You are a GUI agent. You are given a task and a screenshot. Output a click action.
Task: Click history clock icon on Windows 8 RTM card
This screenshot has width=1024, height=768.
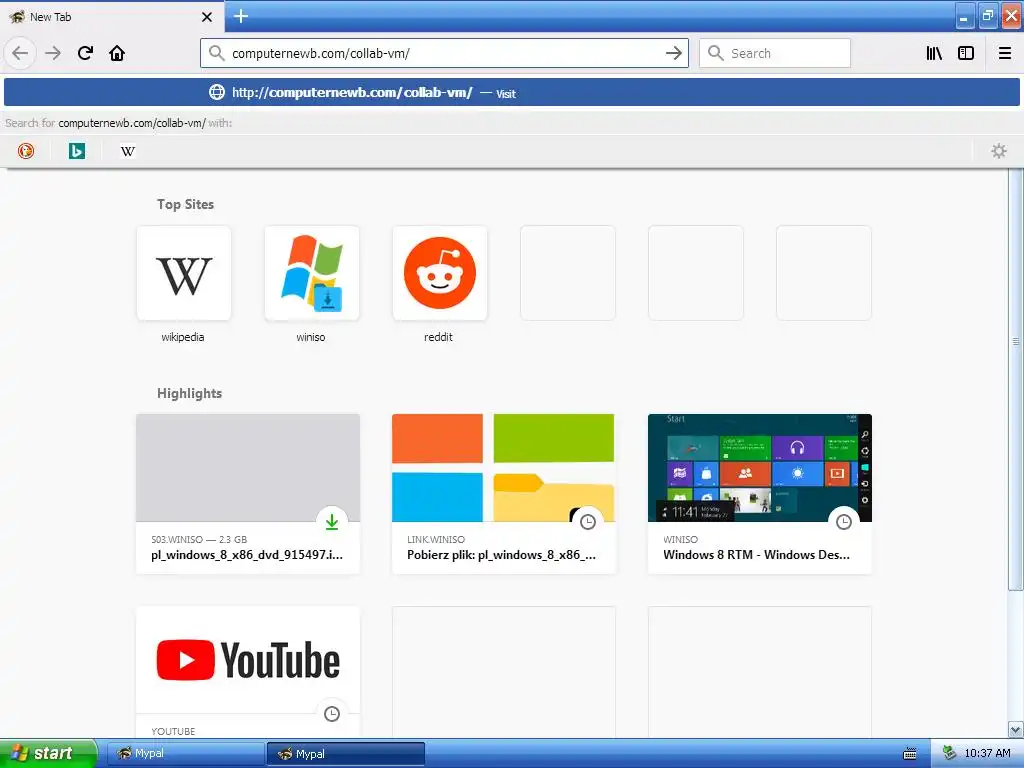844,522
